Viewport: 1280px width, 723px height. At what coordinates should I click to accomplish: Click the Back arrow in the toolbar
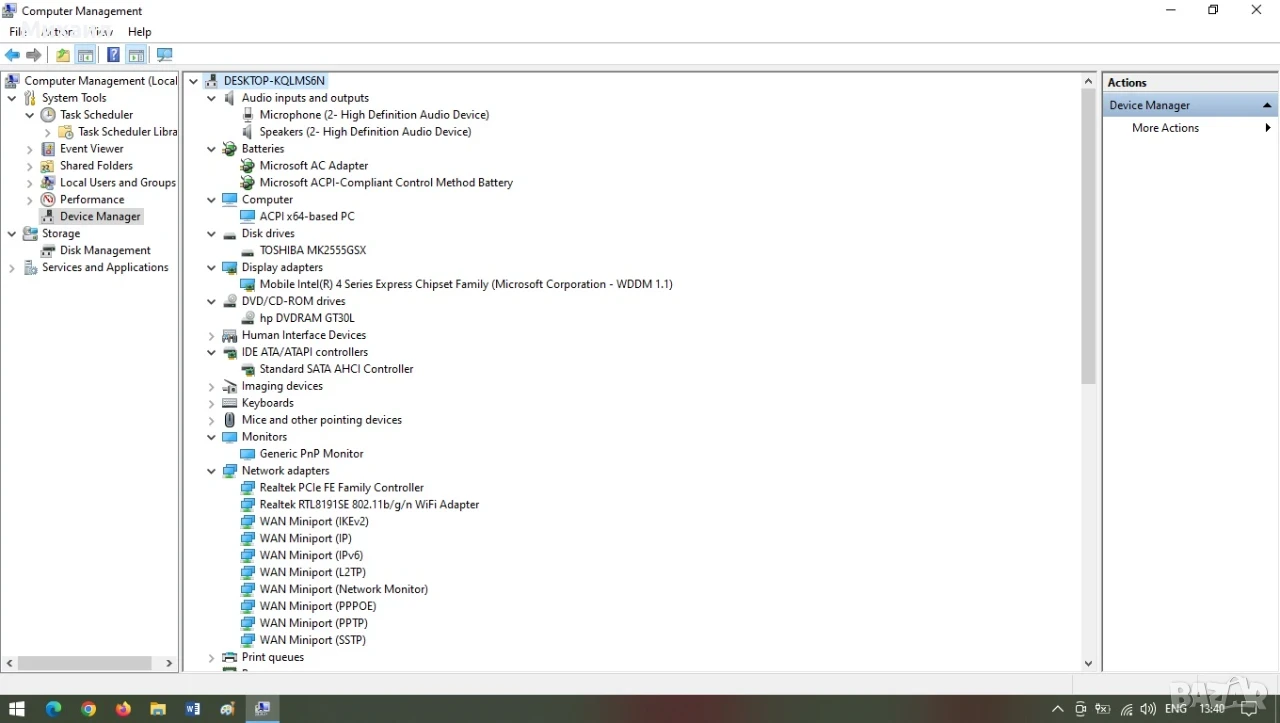click(x=12, y=55)
